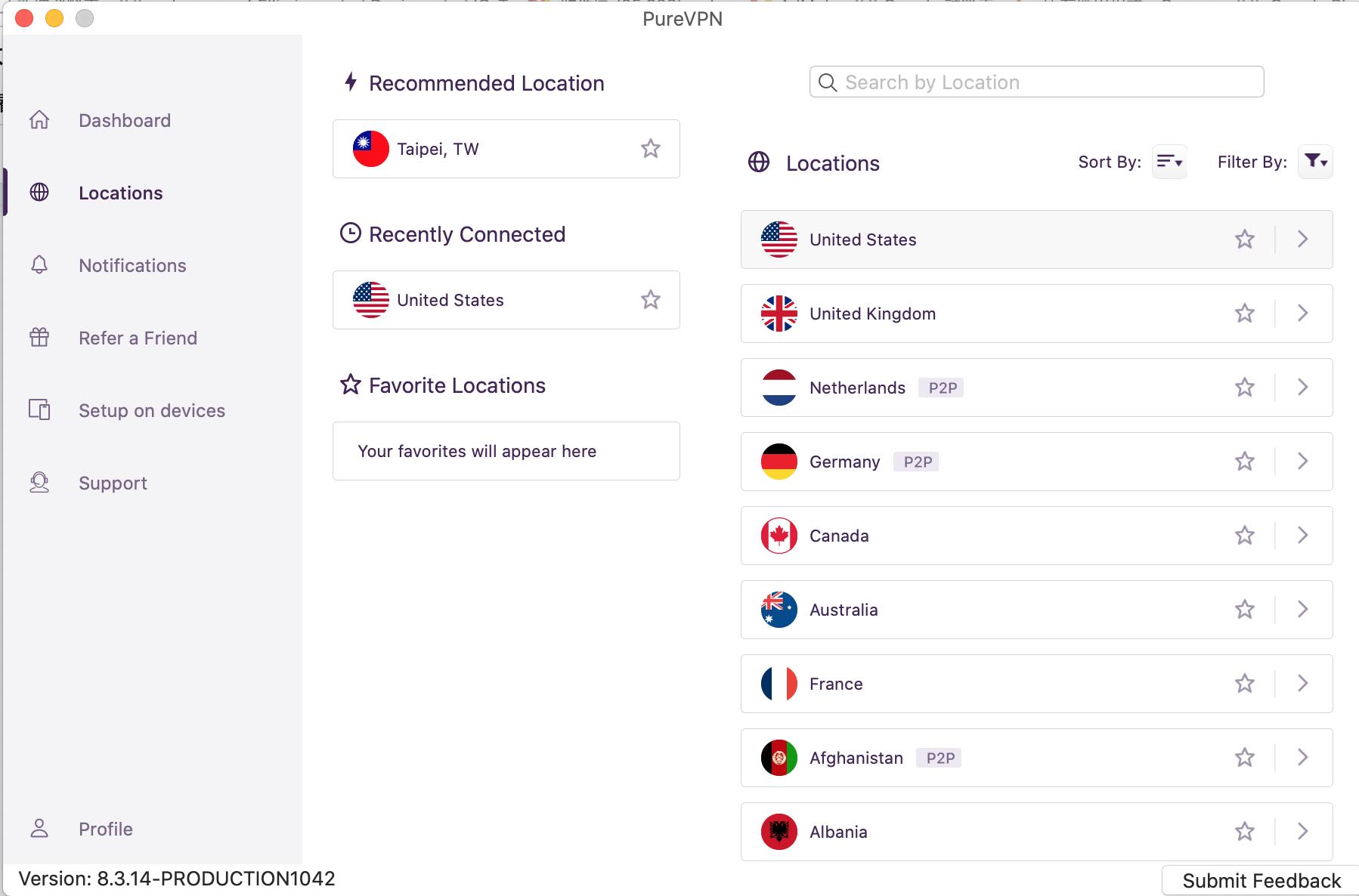Screen dimensions: 1359x896
Task: Click the Afghanistan P2P badge
Action: click(x=940, y=758)
